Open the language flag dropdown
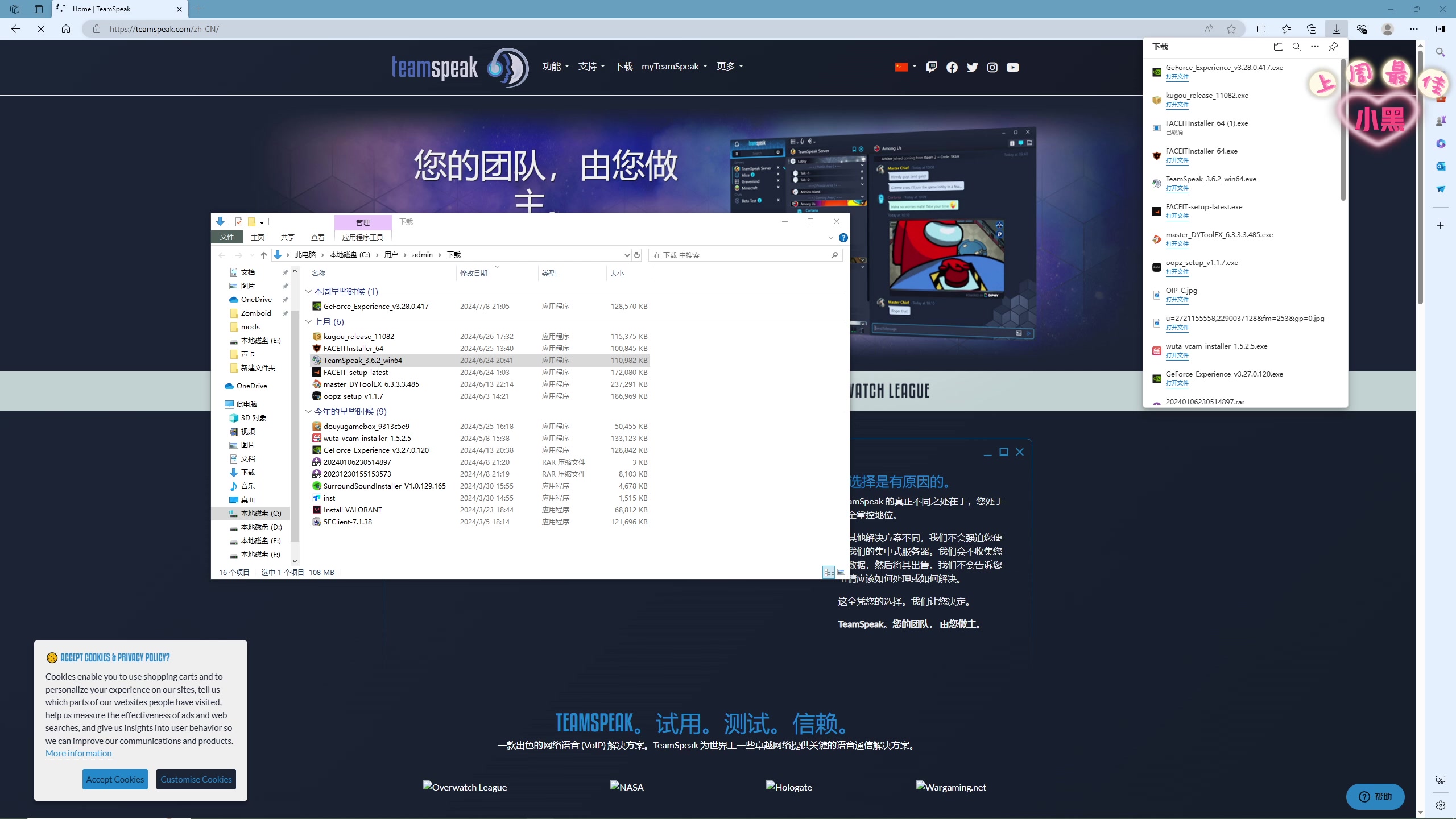The image size is (1456, 819). click(906, 67)
